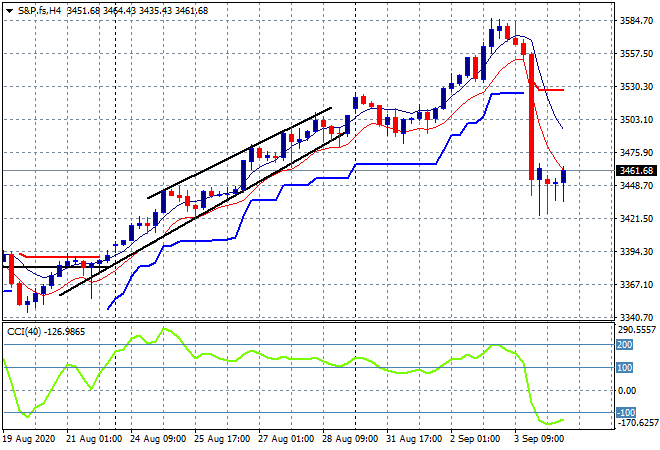Click the 3340.70 price axis label
The image size is (660, 450).
[636, 317]
